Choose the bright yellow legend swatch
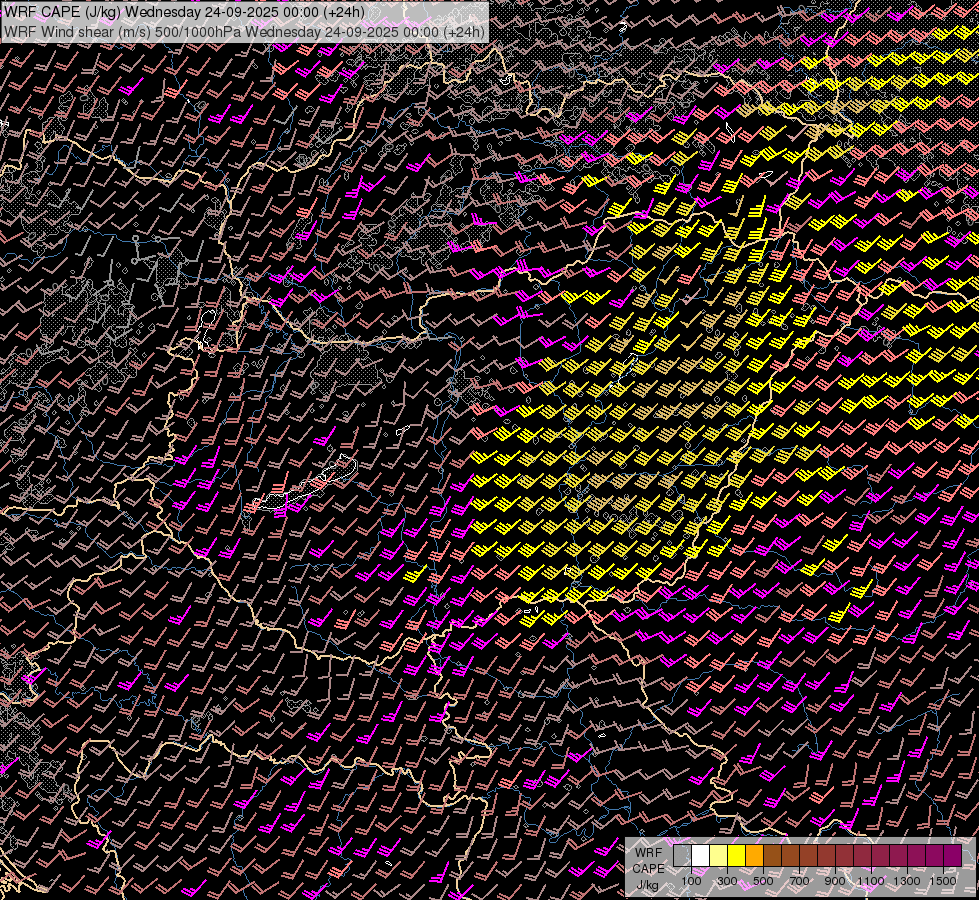 click(x=736, y=856)
